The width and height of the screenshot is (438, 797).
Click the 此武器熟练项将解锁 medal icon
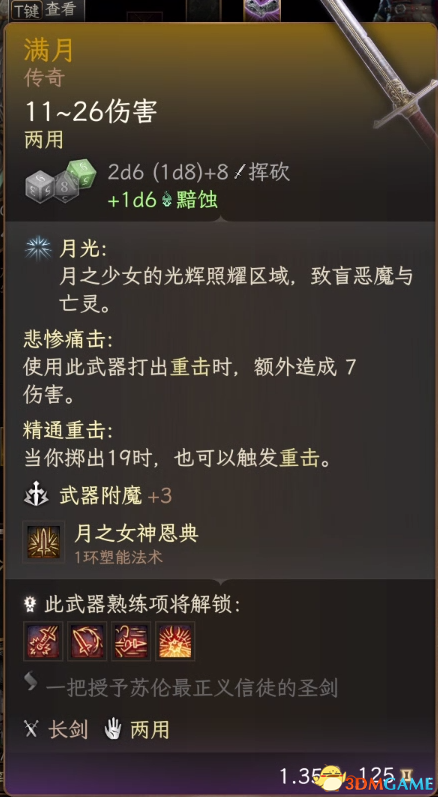point(30,604)
